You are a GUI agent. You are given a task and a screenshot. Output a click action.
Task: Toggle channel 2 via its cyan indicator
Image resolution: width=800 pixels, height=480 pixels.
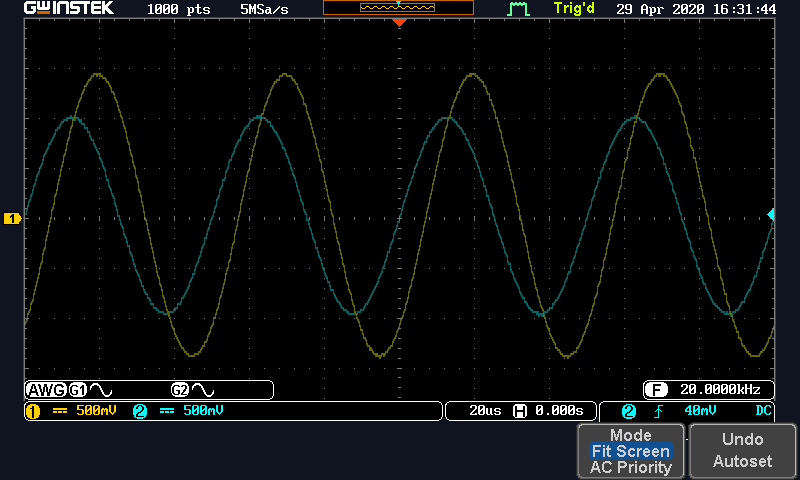tap(139, 411)
